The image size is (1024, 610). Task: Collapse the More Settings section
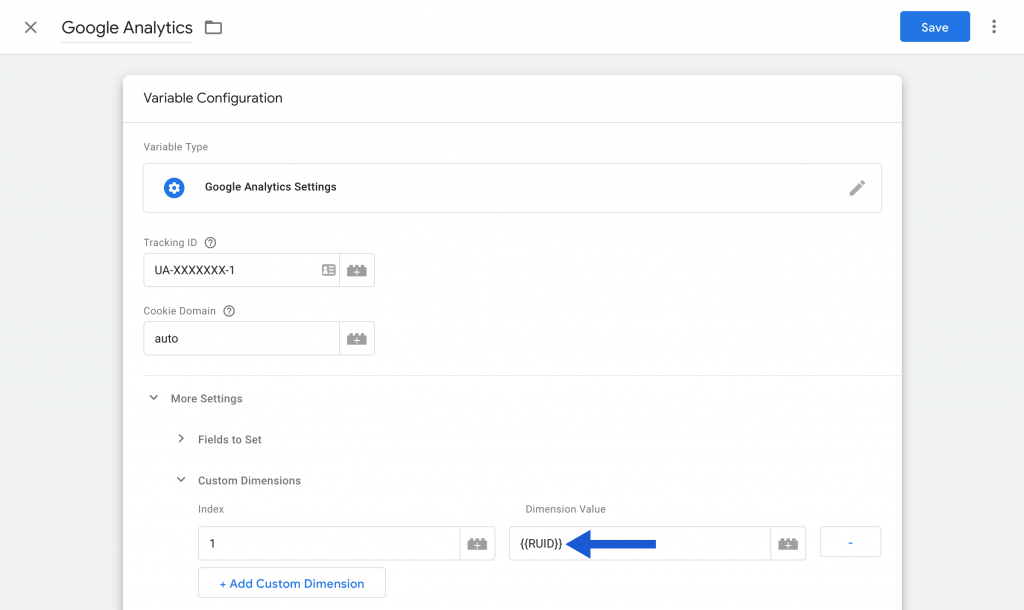[153, 398]
